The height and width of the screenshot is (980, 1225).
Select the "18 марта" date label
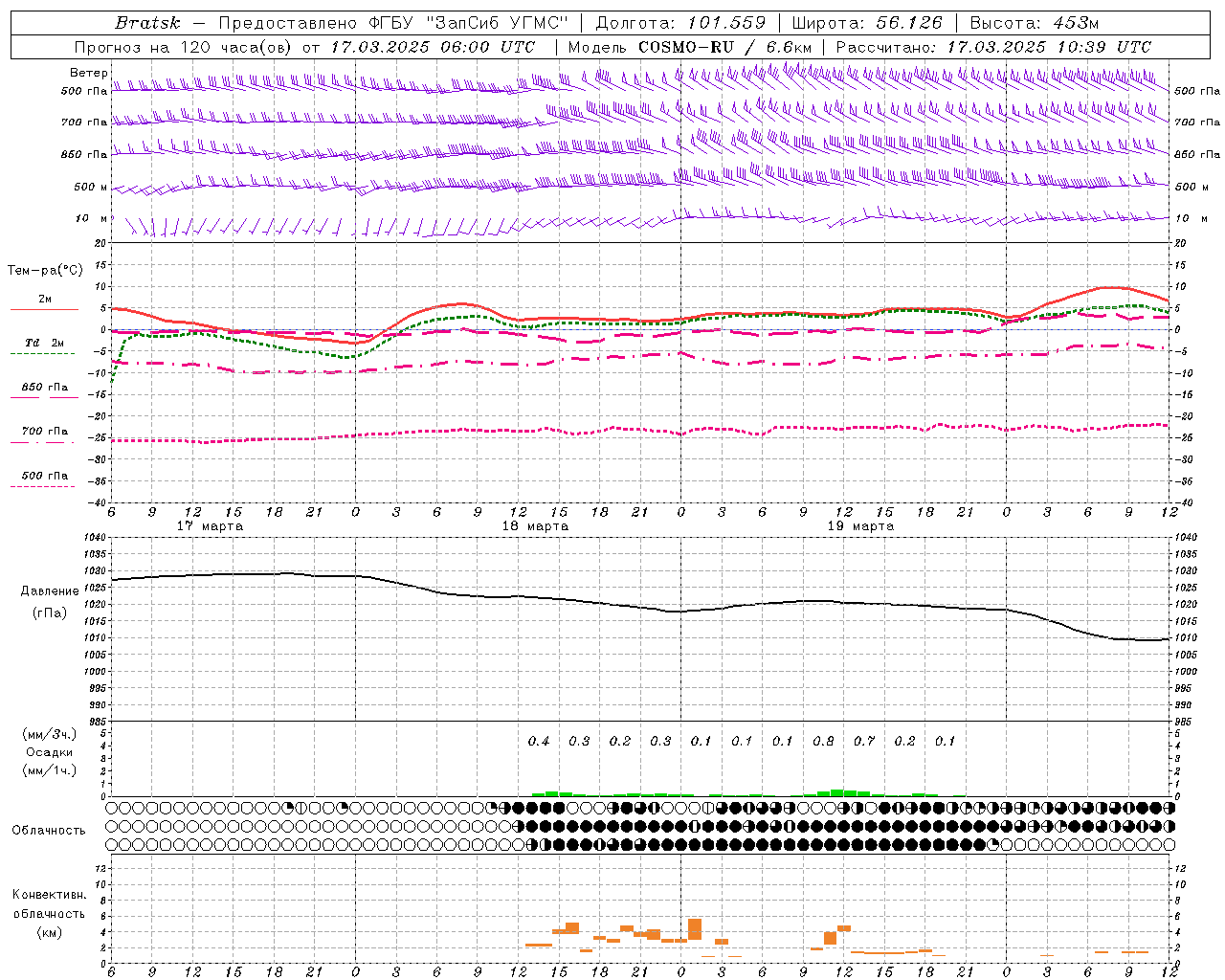pyautogui.click(x=536, y=526)
